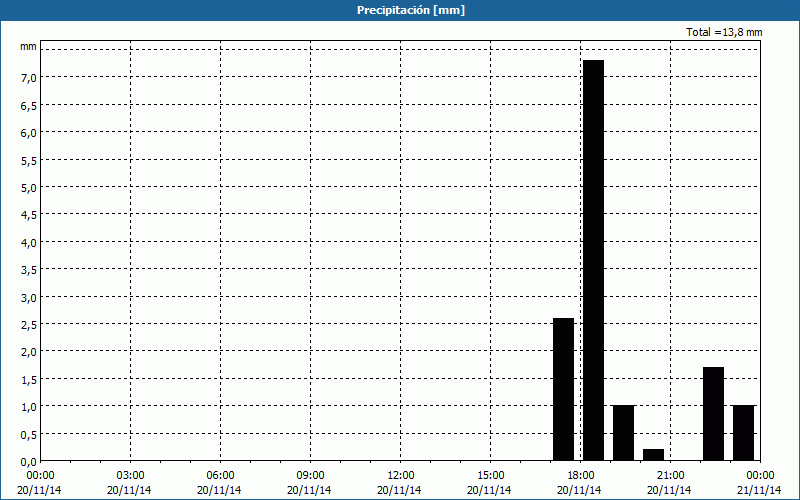
Task: Click the small 0,2 mm bar just before 21:00
Action: click(x=654, y=455)
